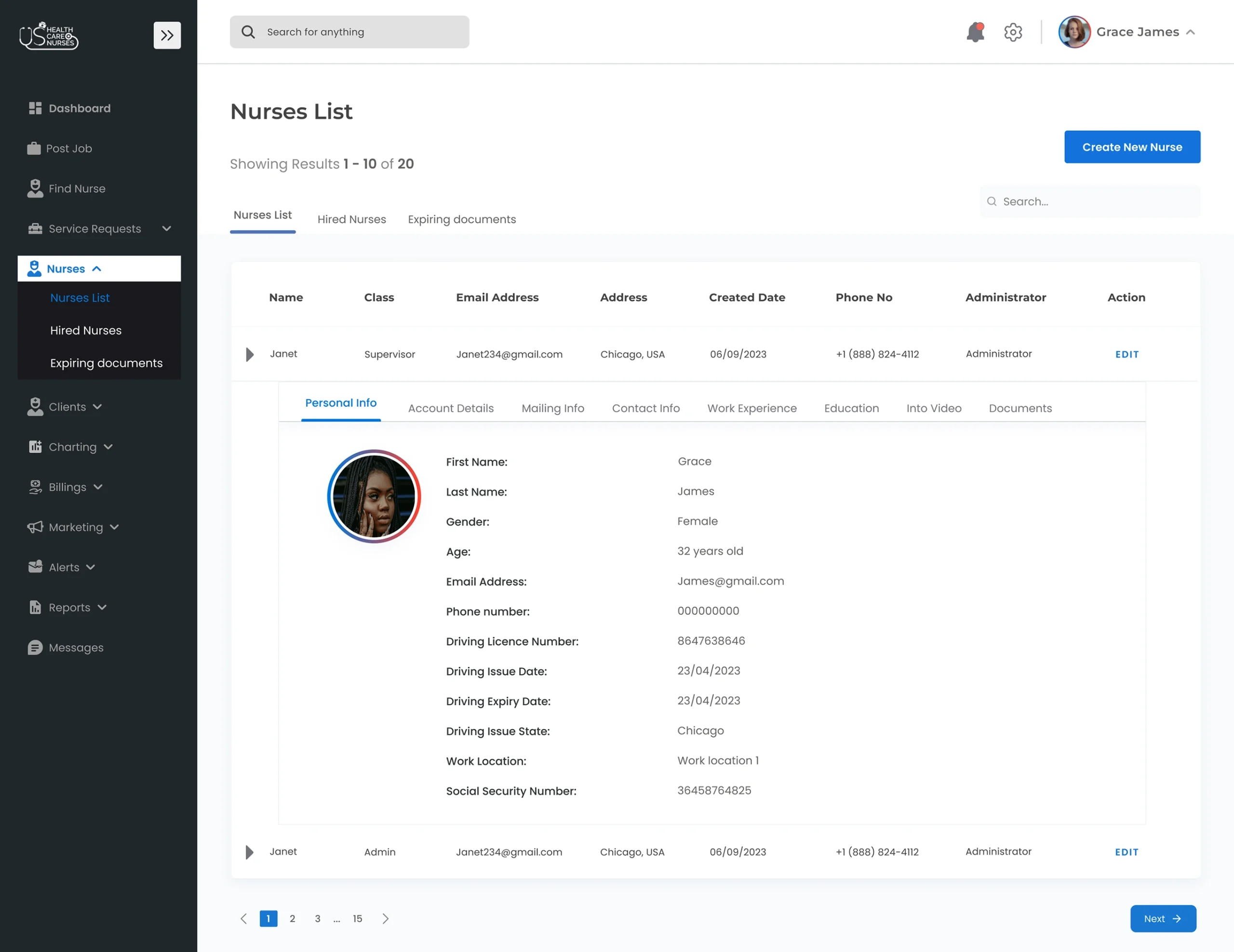Open the Dashboard sidebar icon
The image size is (1234, 952).
click(35, 108)
